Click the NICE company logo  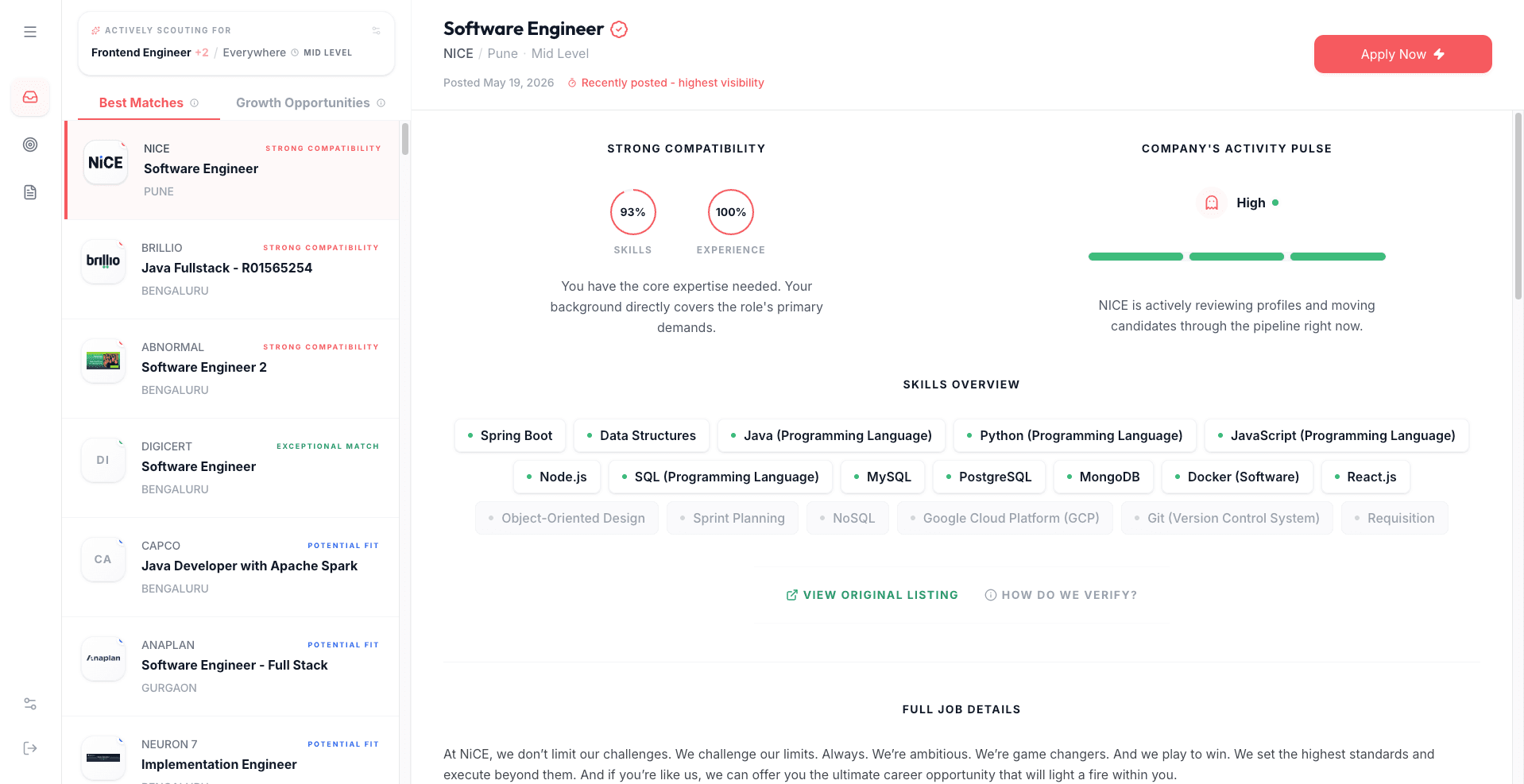106,162
